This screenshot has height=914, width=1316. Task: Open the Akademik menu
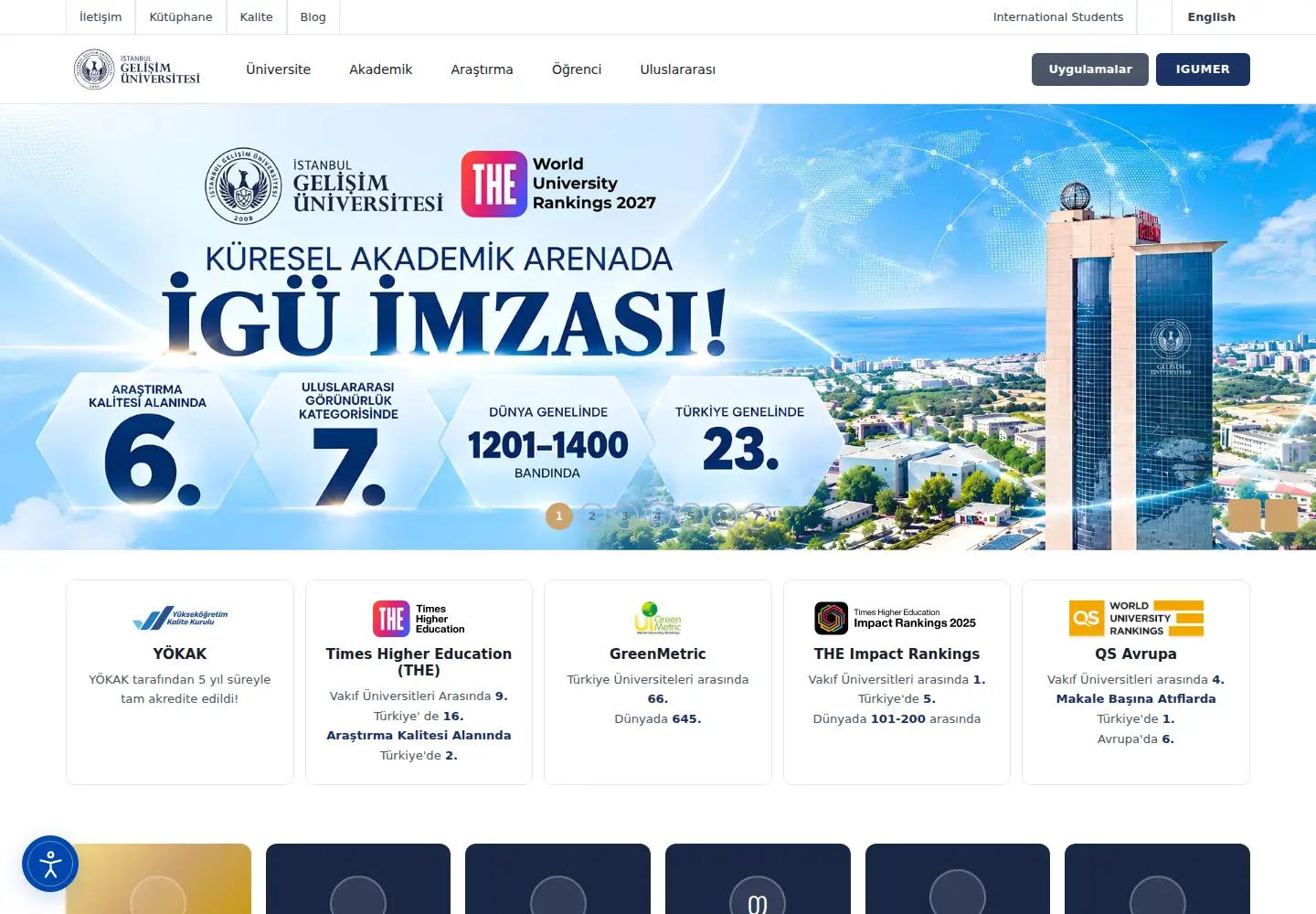[x=380, y=69]
